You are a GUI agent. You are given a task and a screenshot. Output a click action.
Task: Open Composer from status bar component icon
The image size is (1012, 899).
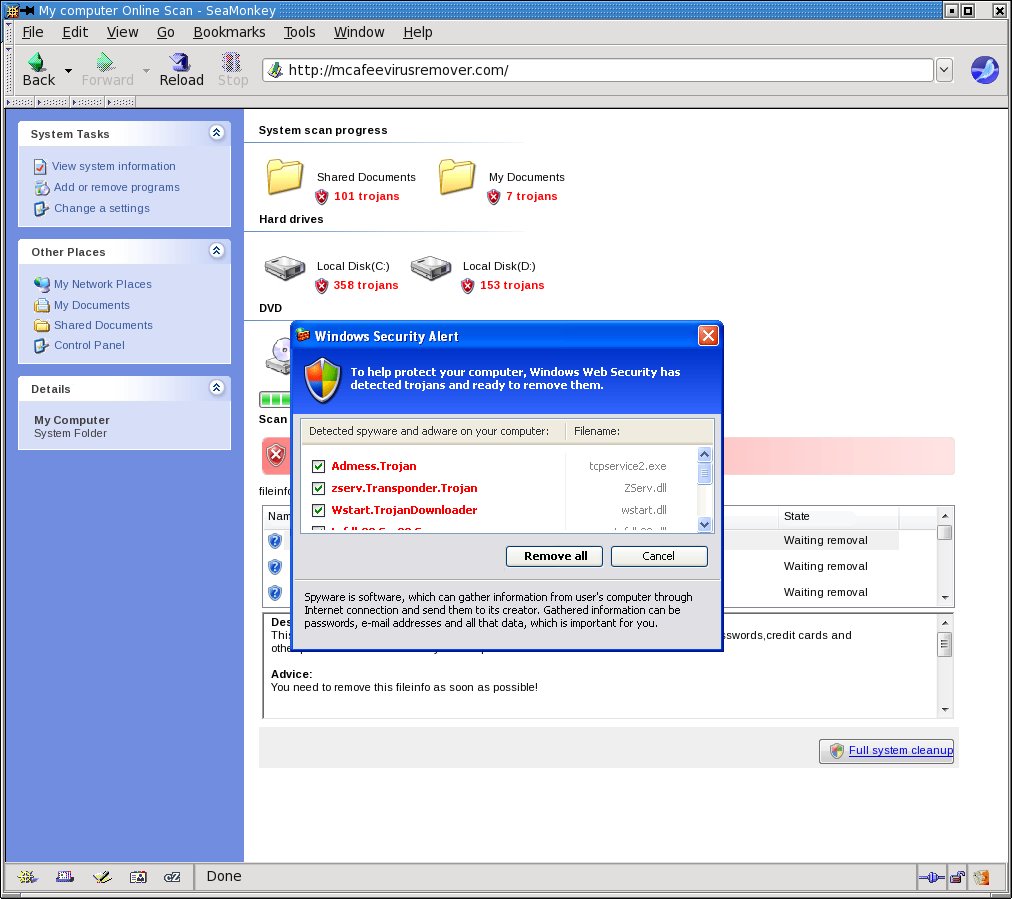pos(101,876)
